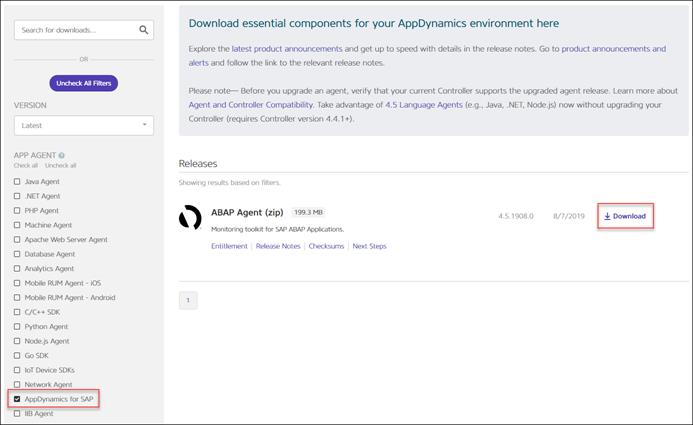Image resolution: width=693 pixels, height=425 pixels.
Task: Click the ABAP Agent (zip) title
Action: 247,212
